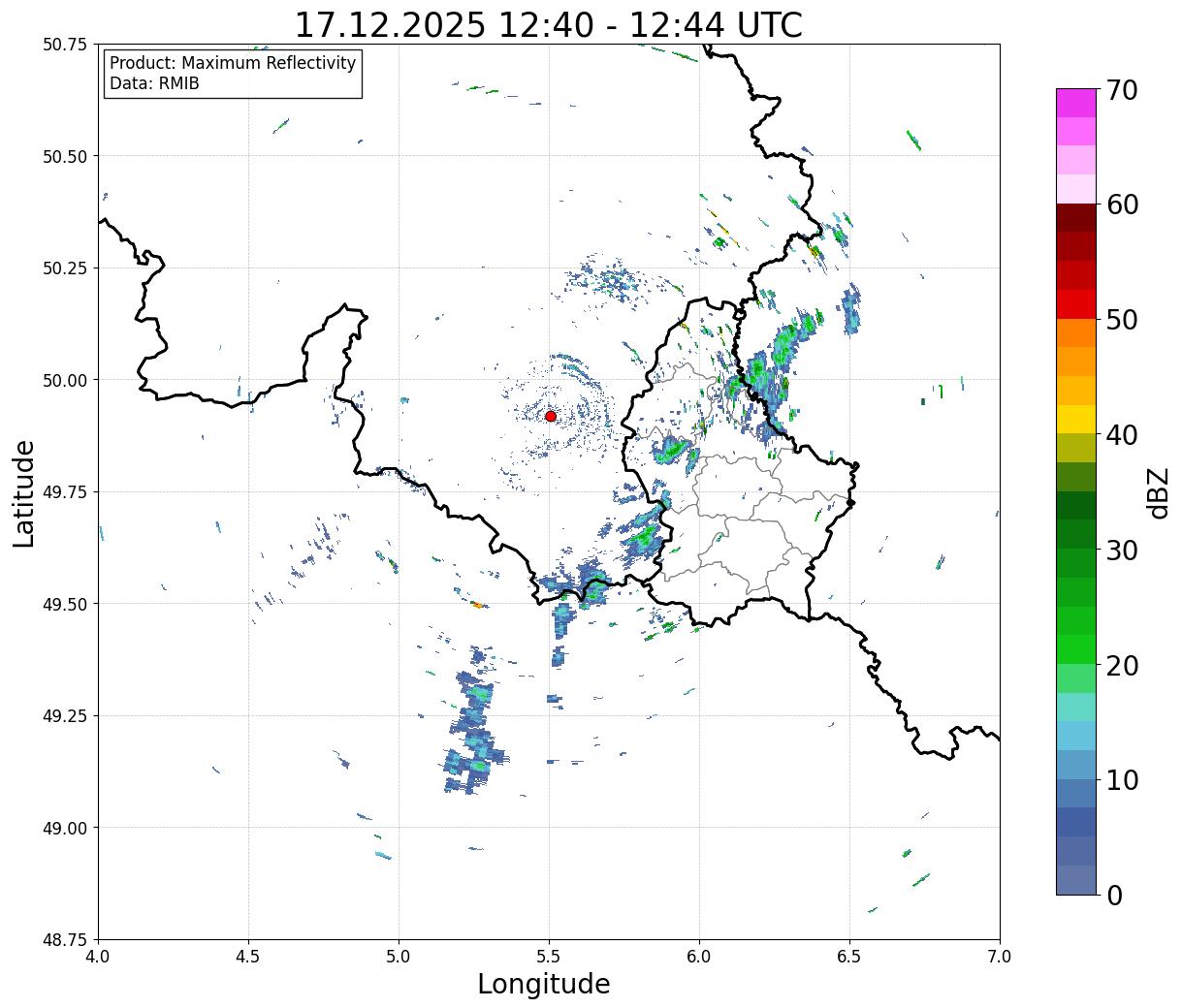Image resolution: width=1182 pixels, height=1008 pixels.
Task: Click the 4.0 longitude tick label
Action: click(98, 957)
